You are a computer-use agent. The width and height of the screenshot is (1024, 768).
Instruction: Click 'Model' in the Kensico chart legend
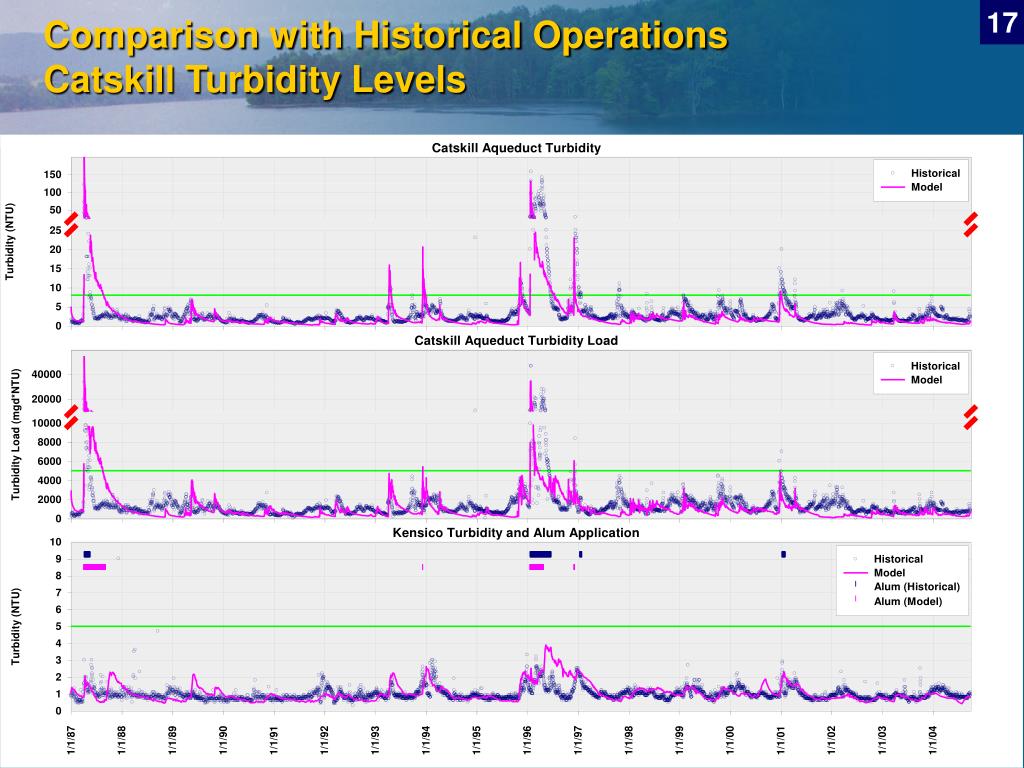(889, 573)
